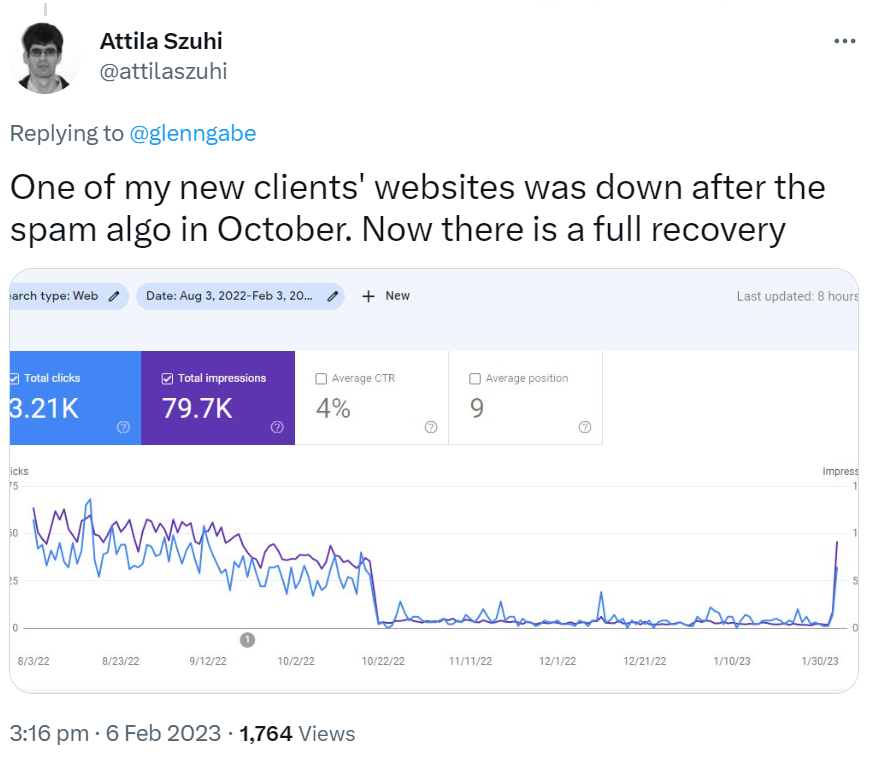Open help for Average position metric
This screenshot has width=879, height=765.
point(584,427)
